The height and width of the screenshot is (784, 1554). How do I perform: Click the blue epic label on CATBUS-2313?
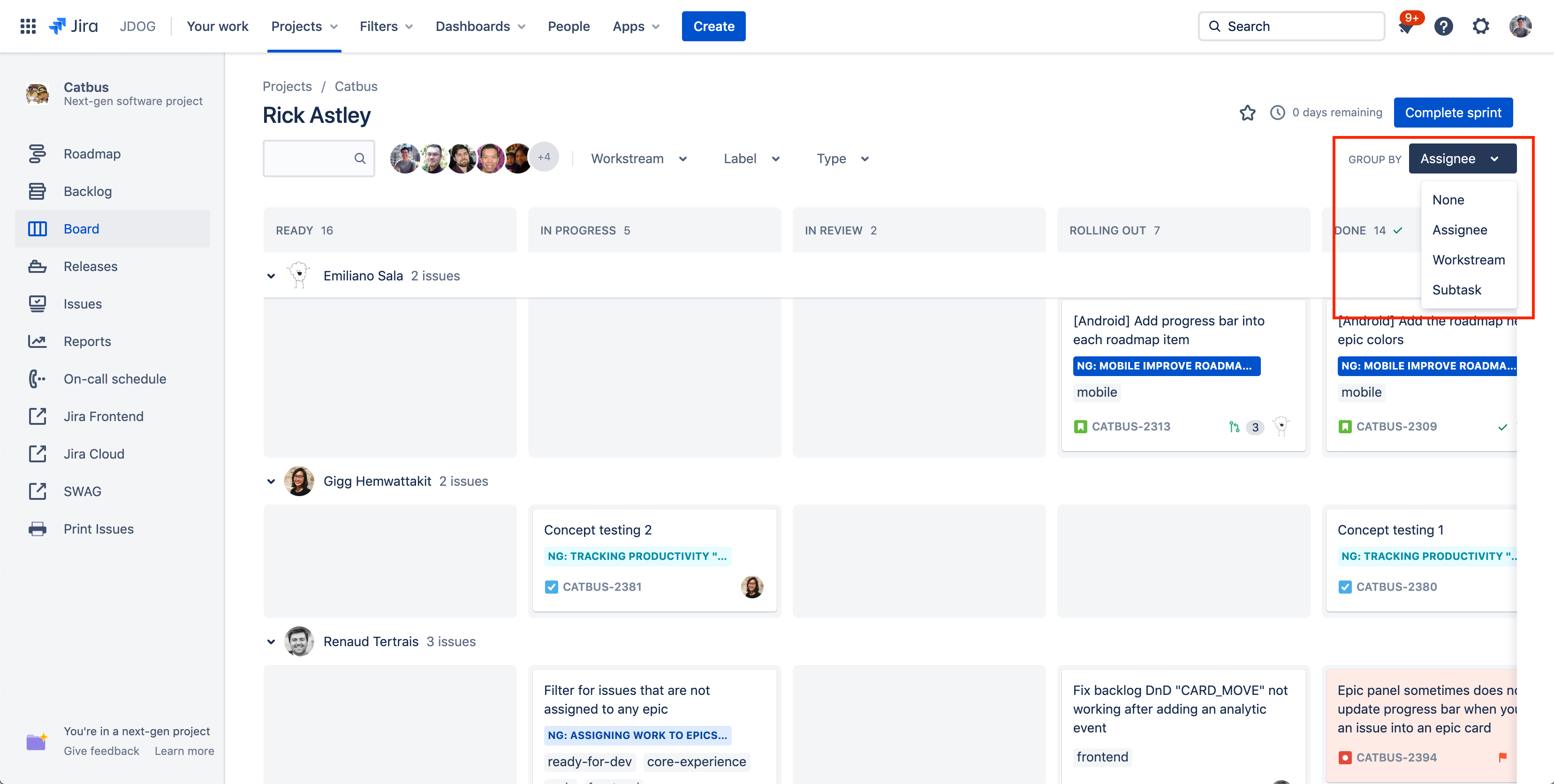tap(1166, 366)
